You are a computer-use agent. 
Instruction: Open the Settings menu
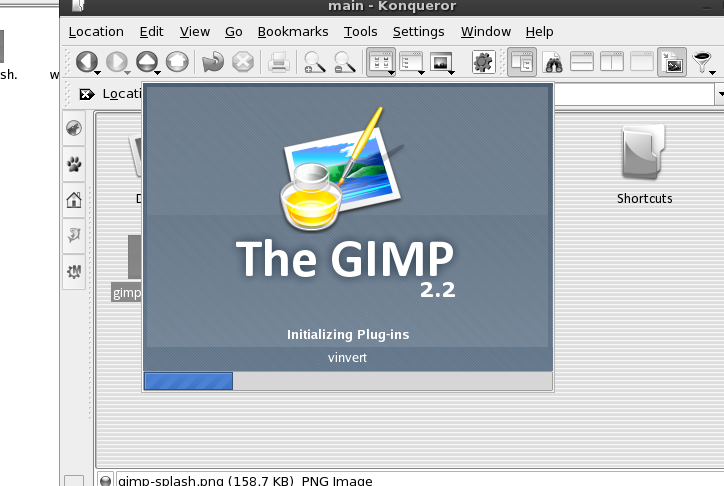tap(418, 31)
